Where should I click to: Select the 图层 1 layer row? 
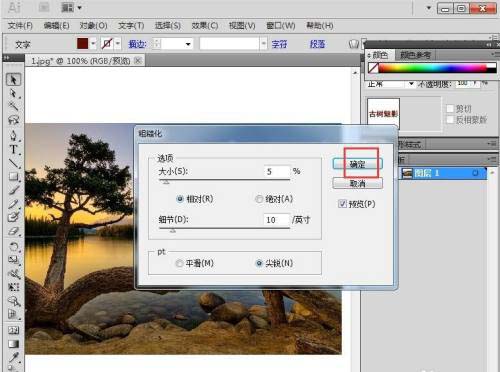point(443,173)
